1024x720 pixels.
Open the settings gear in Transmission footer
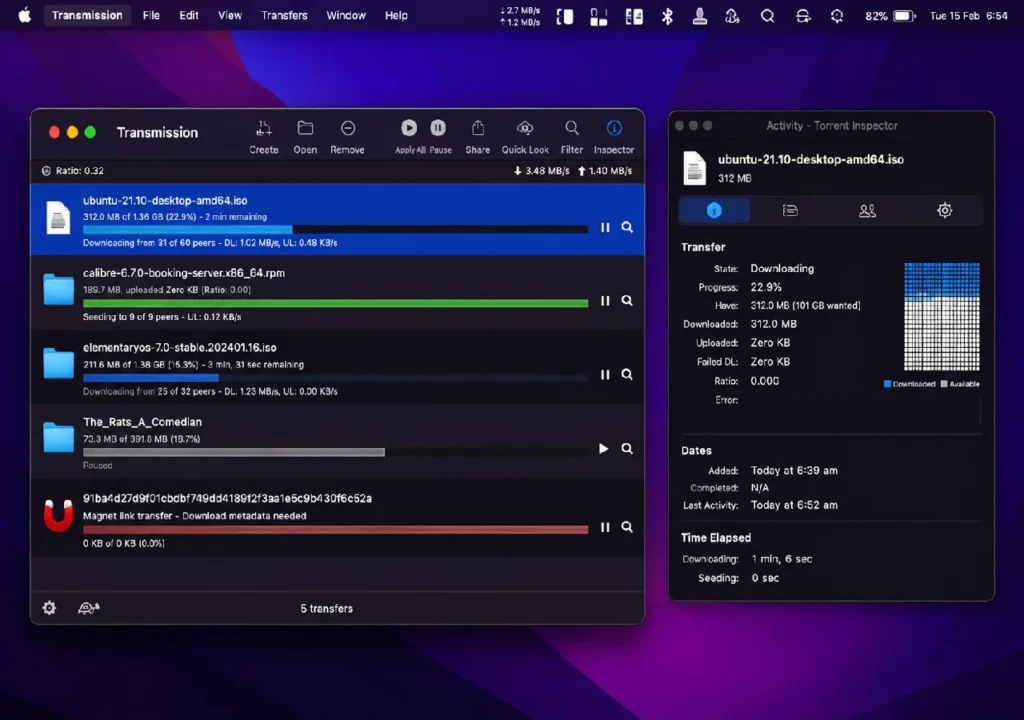(x=49, y=608)
